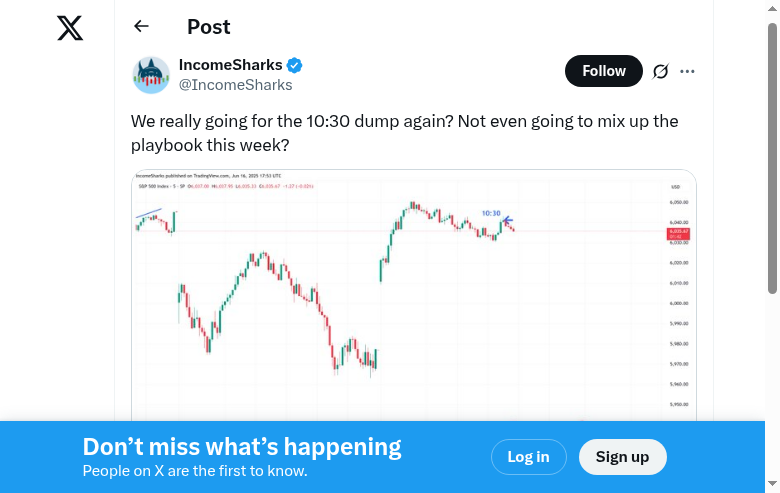780x493 pixels.
Task: Click the "Don't miss what's happening" banner heading
Action: (242, 447)
